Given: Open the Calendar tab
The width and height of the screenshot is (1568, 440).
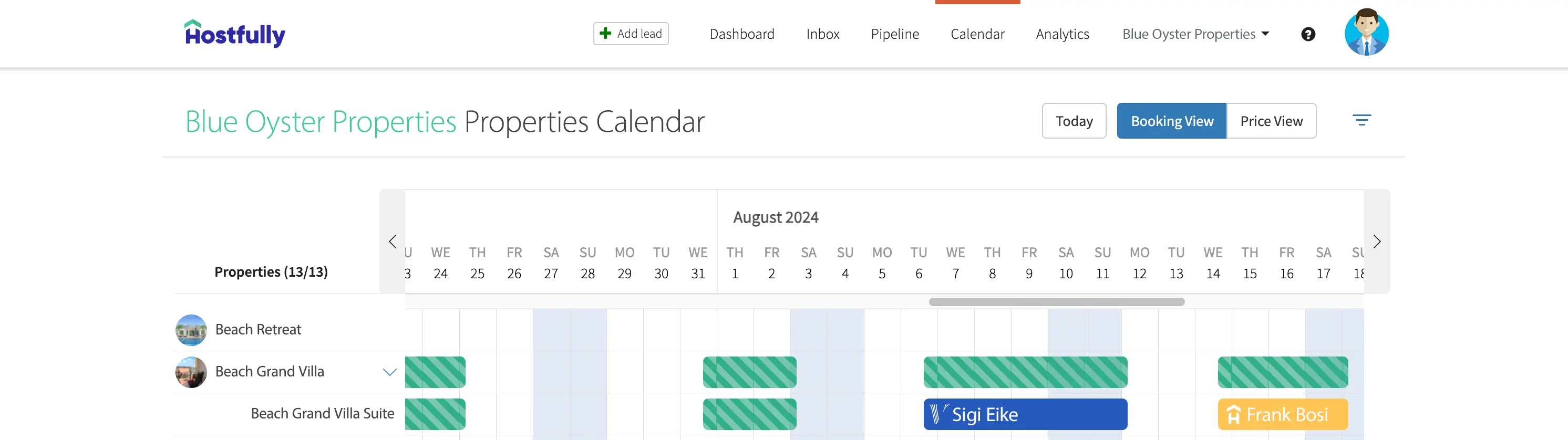Looking at the screenshot, I should [x=977, y=34].
